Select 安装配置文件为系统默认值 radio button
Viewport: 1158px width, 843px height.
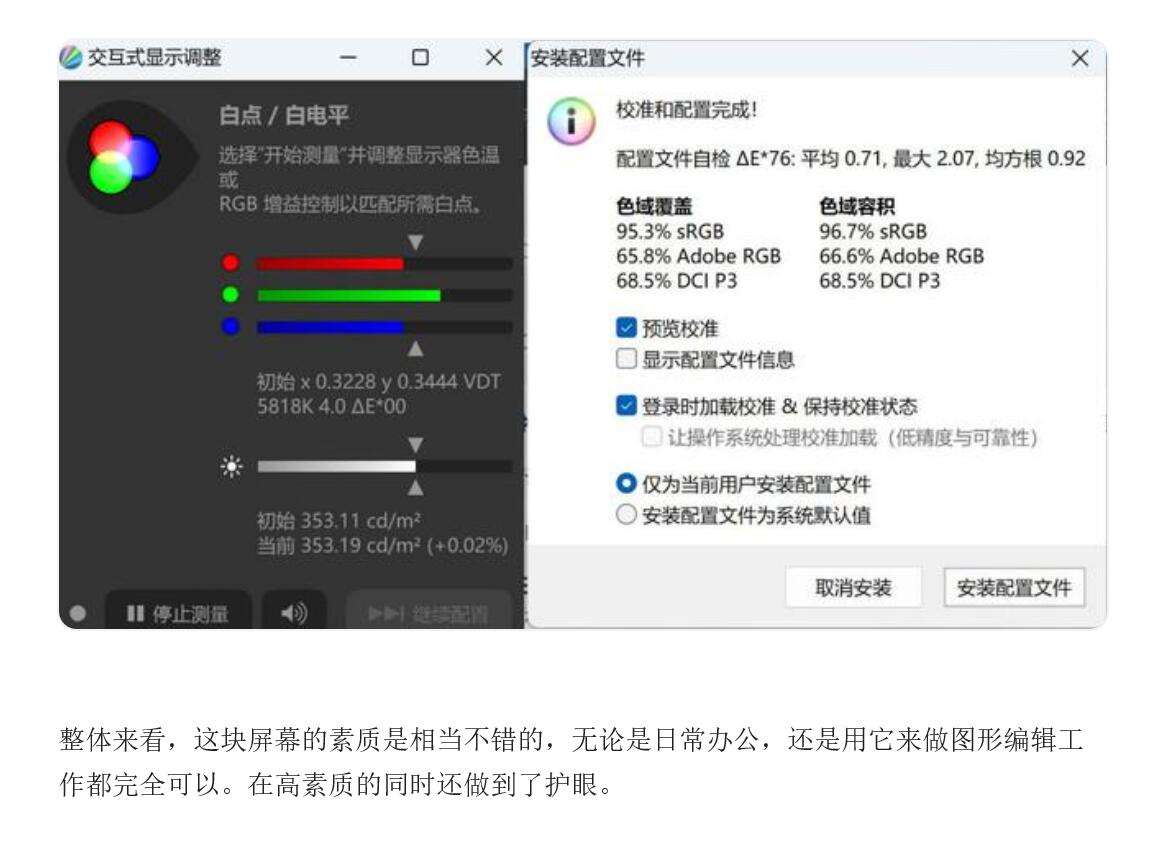626,514
